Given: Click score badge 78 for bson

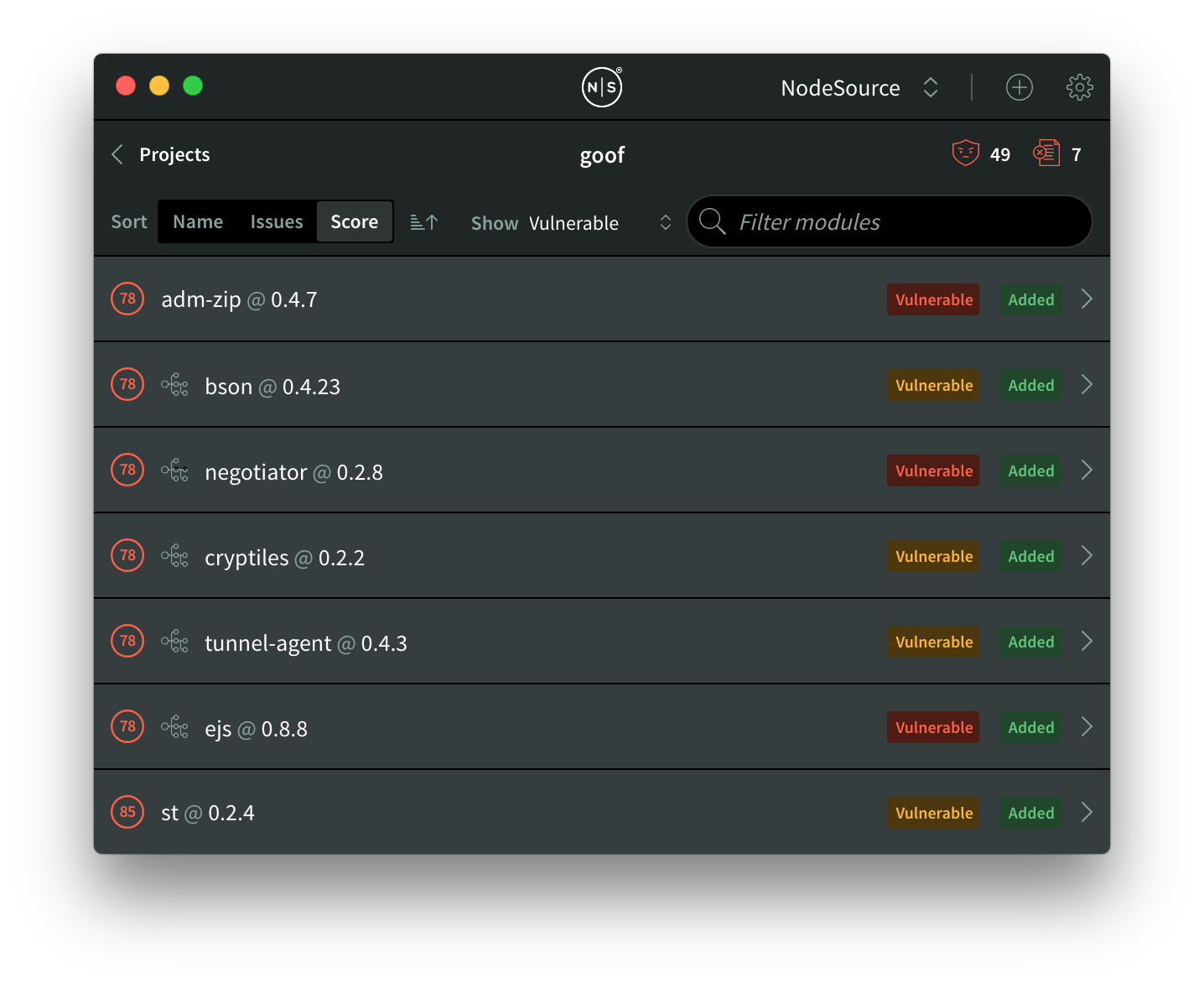Looking at the screenshot, I should pyautogui.click(x=127, y=384).
